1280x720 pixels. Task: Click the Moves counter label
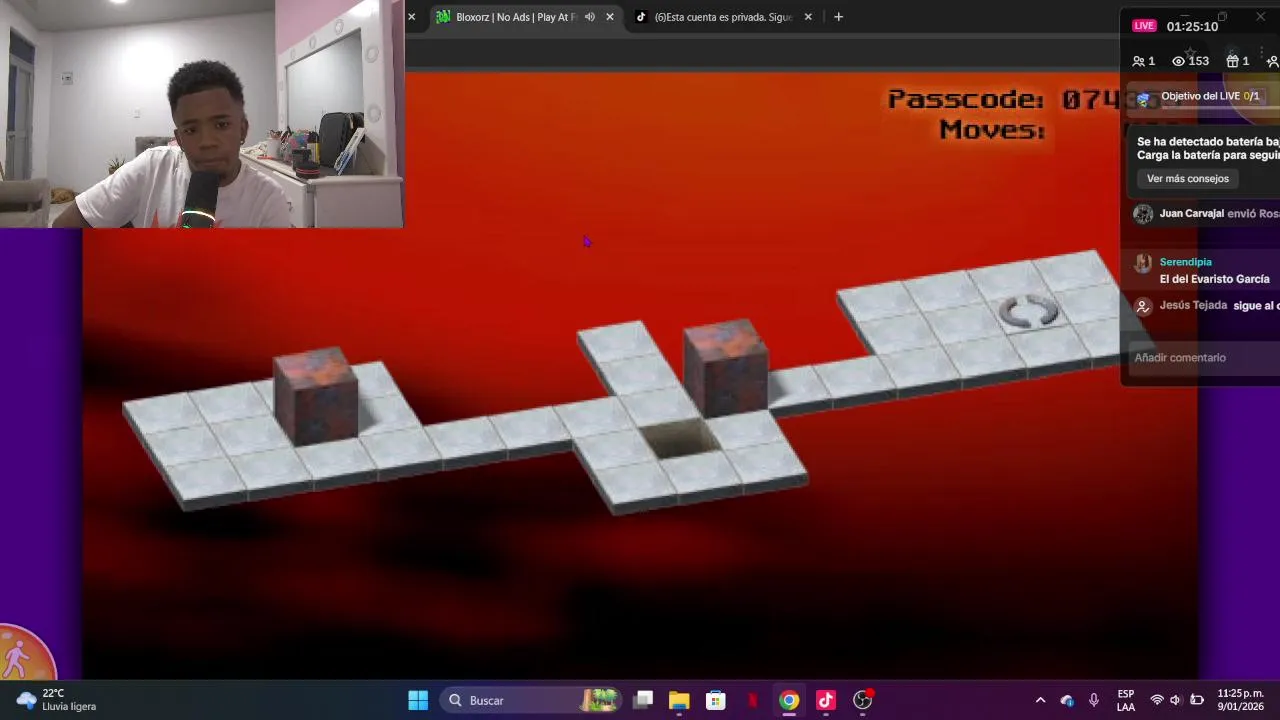(x=992, y=130)
